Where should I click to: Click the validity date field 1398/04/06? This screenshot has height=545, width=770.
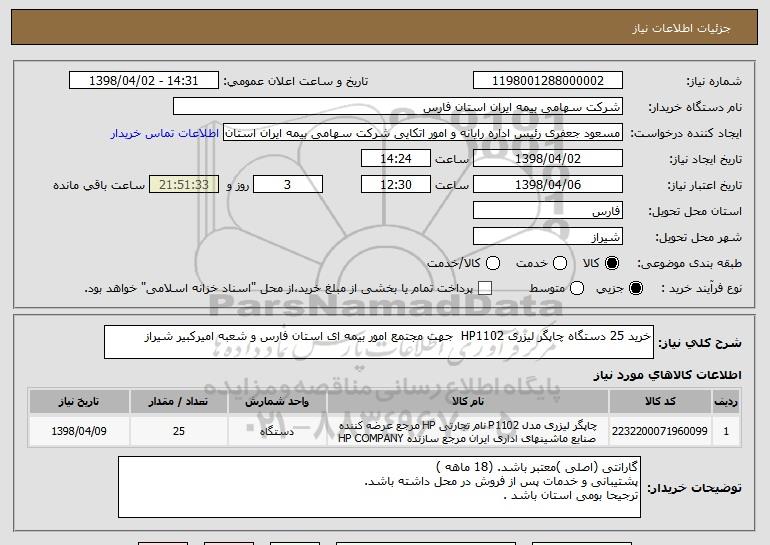point(548,185)
